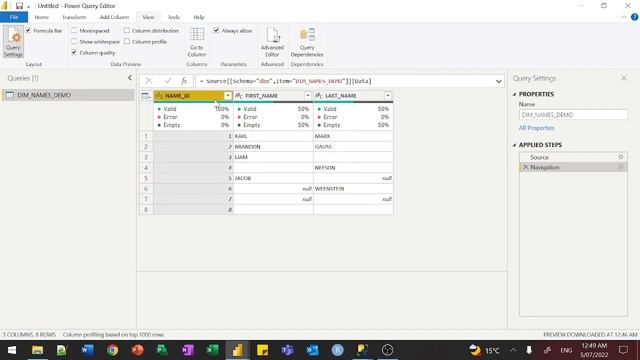The width and height of the screenshot is (640, 360).
Task: Open Source step settings gear
Action: point(621,157)
